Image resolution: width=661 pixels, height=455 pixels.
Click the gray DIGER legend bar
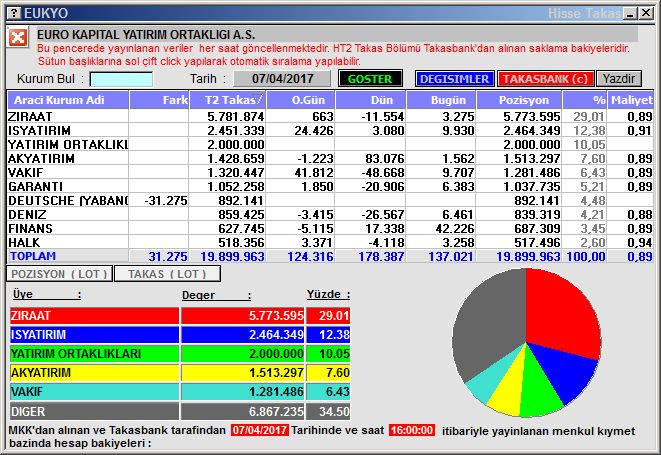click(94, 411)
